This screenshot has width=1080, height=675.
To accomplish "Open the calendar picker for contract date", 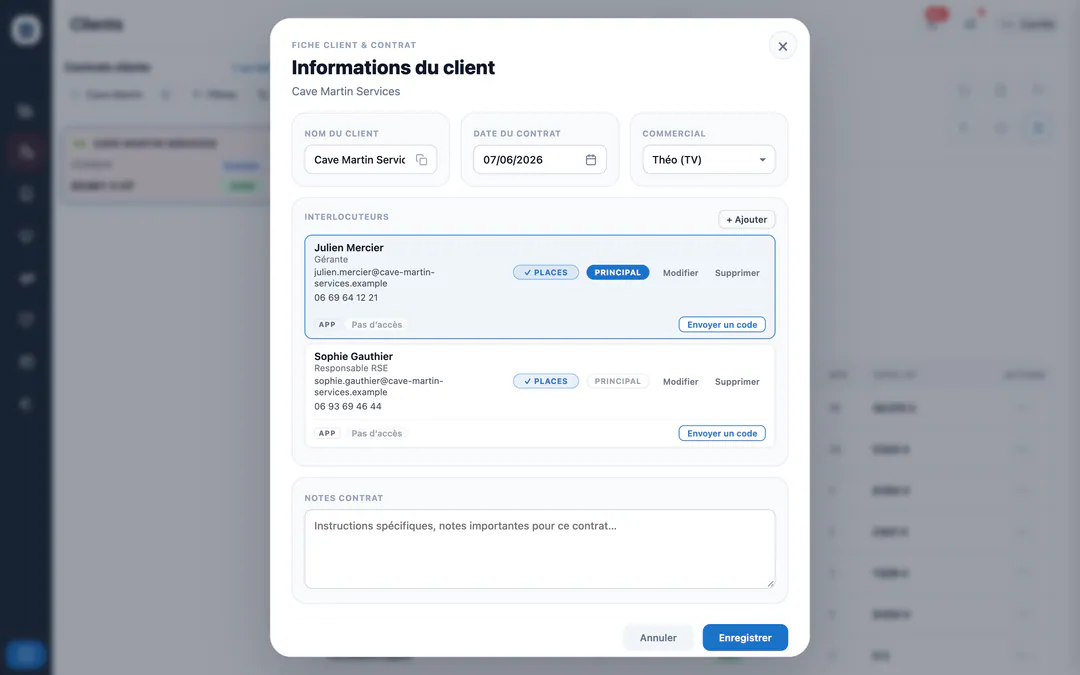I will click(x=591, y=160).
